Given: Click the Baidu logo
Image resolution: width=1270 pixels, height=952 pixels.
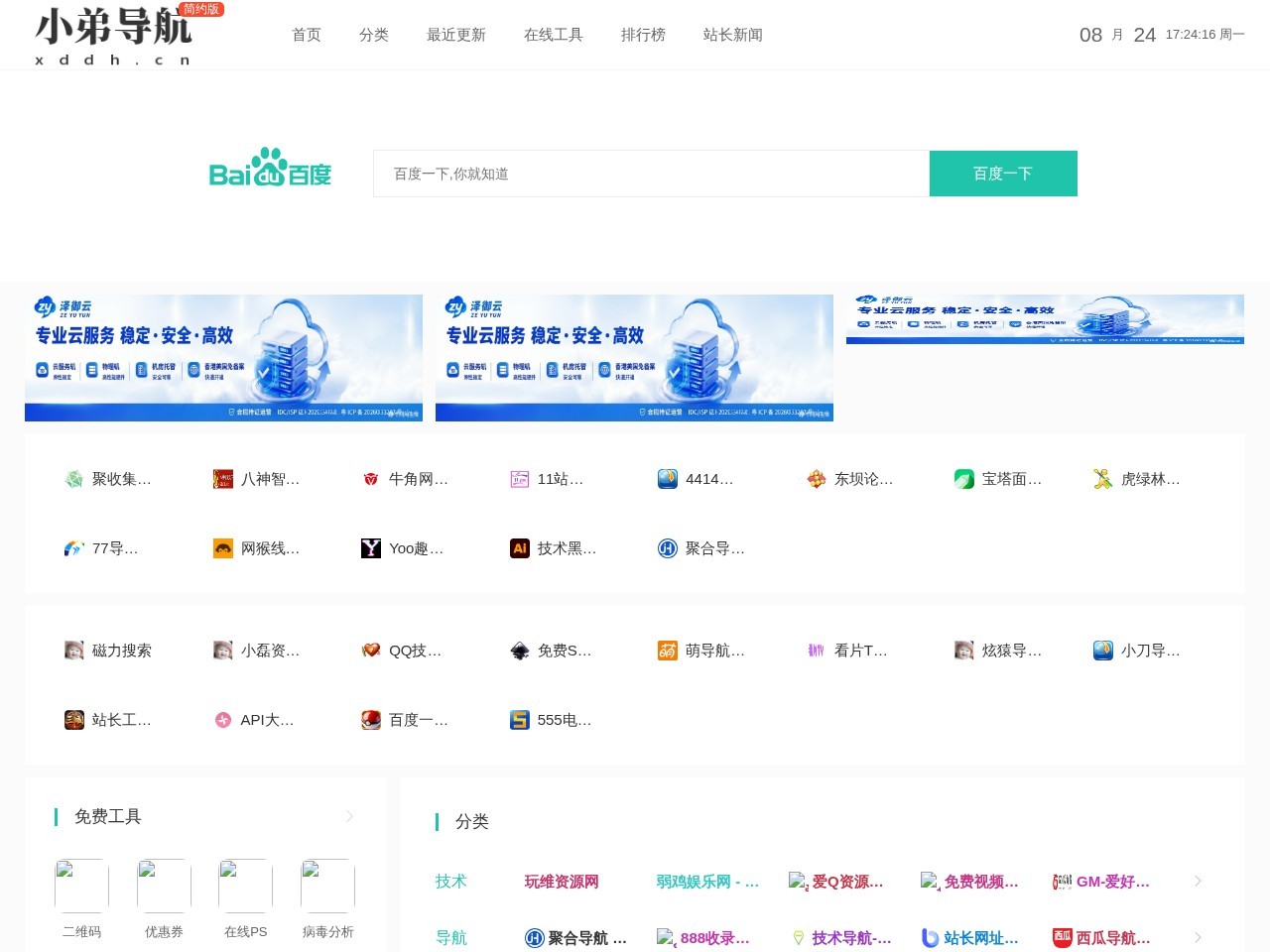Looking at the screenshot, I should [270, 168].
